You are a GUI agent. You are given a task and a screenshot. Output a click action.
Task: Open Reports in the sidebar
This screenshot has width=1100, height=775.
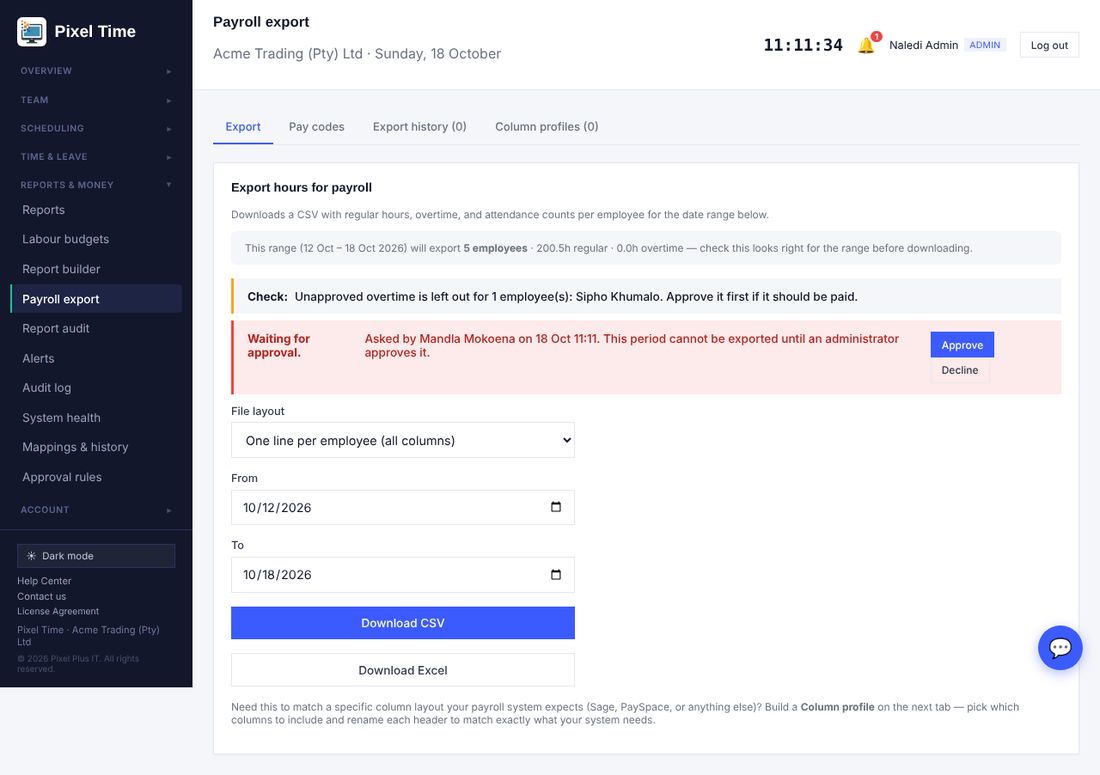click(x=96, y=210)
